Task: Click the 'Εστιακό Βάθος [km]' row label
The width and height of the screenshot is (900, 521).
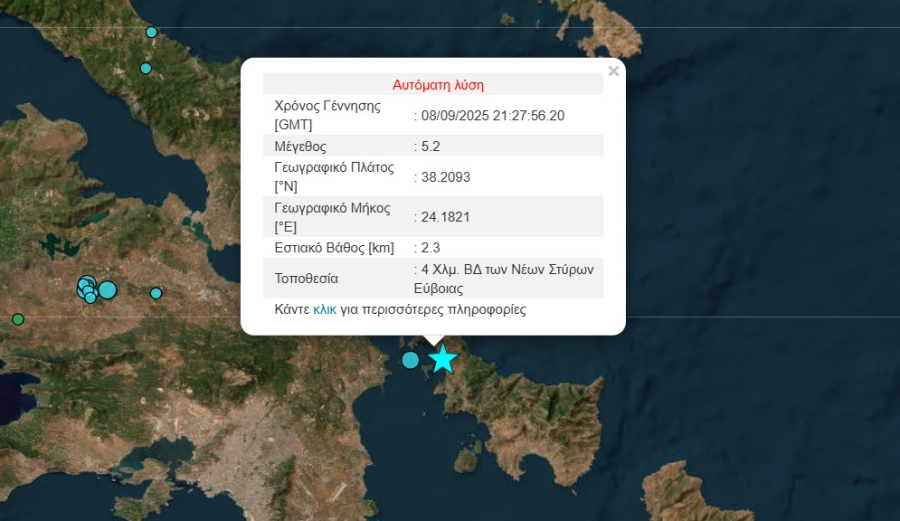Action: tap(334, 247)
